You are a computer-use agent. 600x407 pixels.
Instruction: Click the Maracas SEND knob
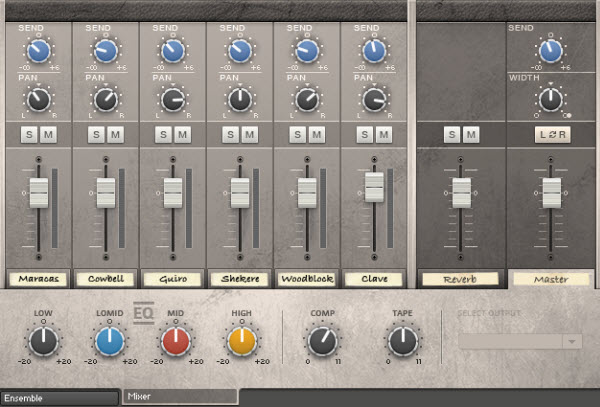point(39,51)
